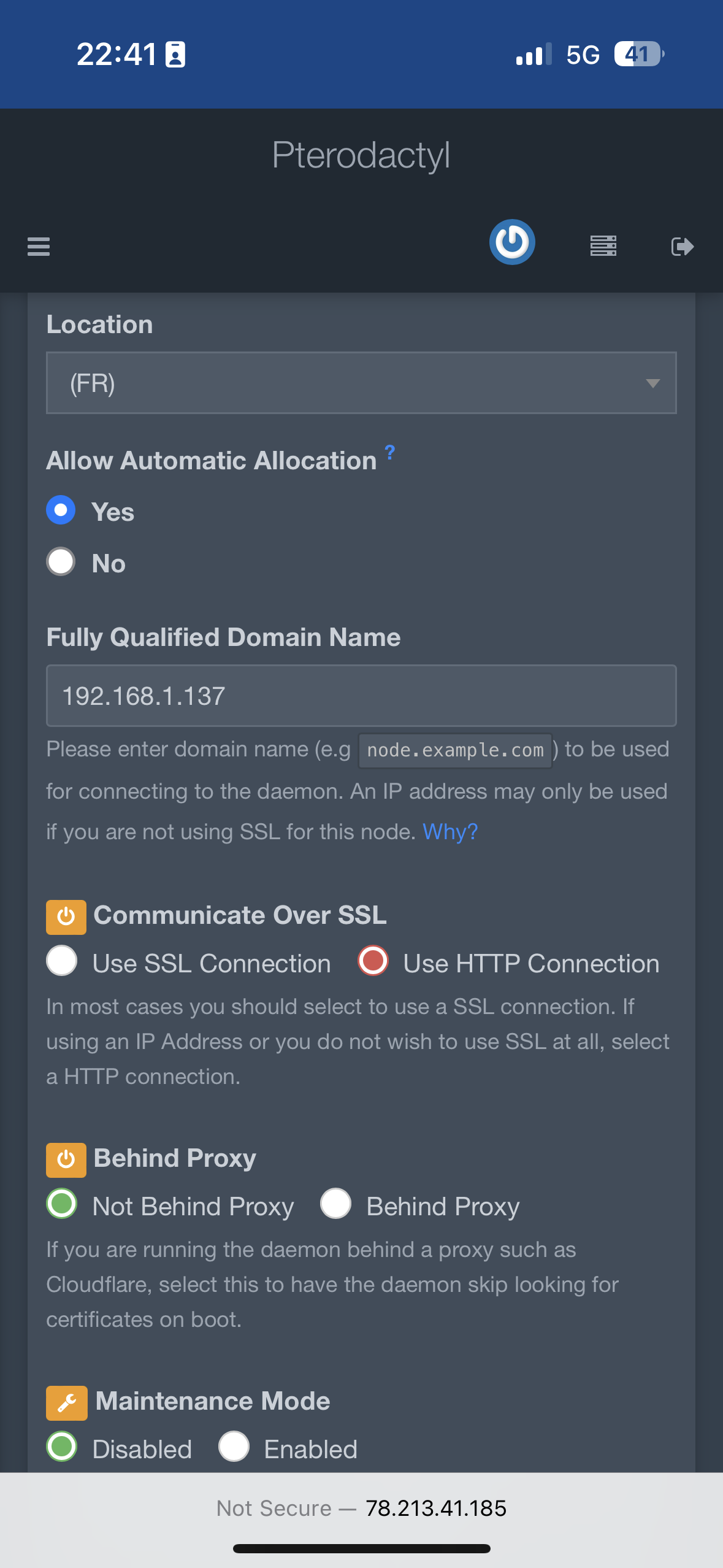Open the server list icon
This screenshot has width=723, height=1568.
point(603,246)
